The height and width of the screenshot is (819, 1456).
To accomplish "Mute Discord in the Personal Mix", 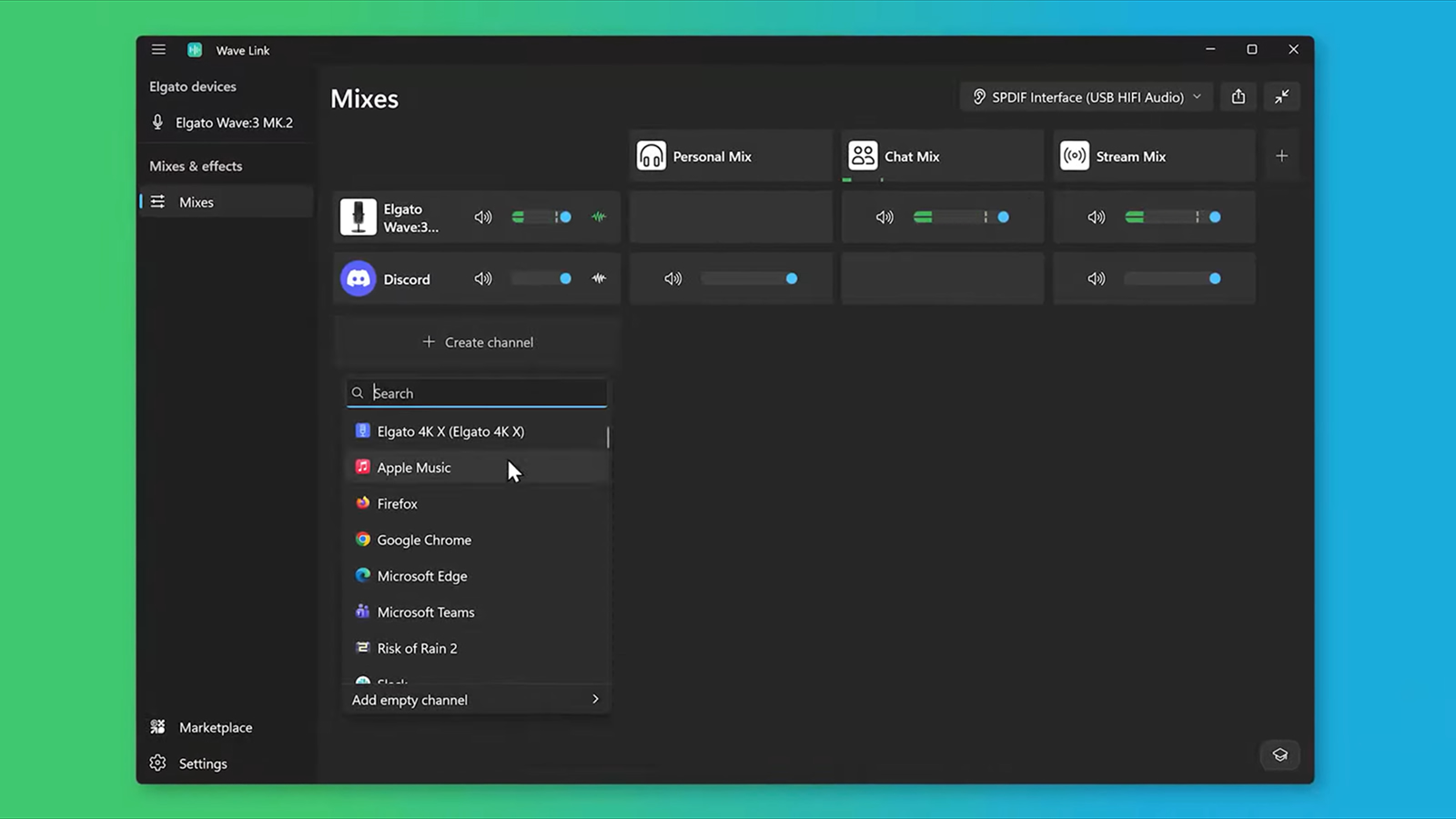I will coord(672,279).
